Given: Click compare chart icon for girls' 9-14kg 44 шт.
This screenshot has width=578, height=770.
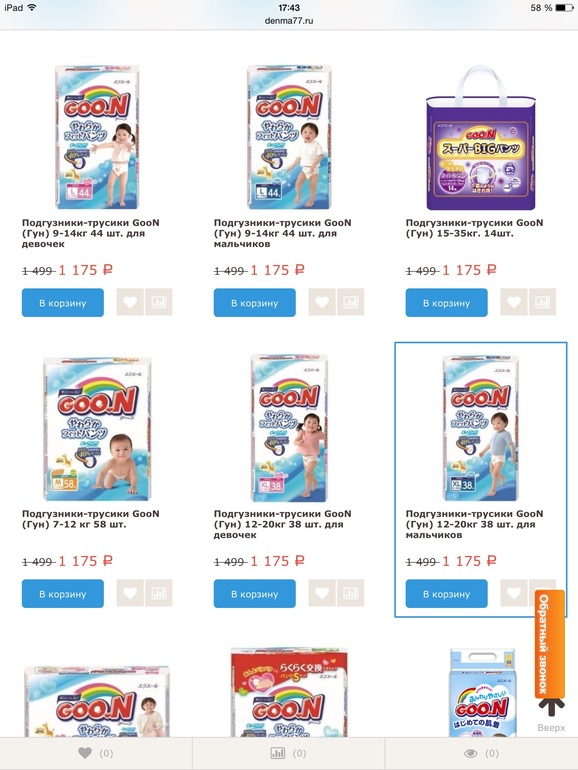Looking at the screenshot, I should click(x=159, y=302).
